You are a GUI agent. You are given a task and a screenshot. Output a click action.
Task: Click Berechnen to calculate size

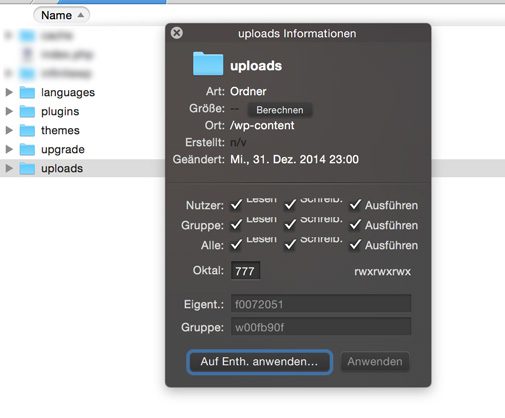280,110
